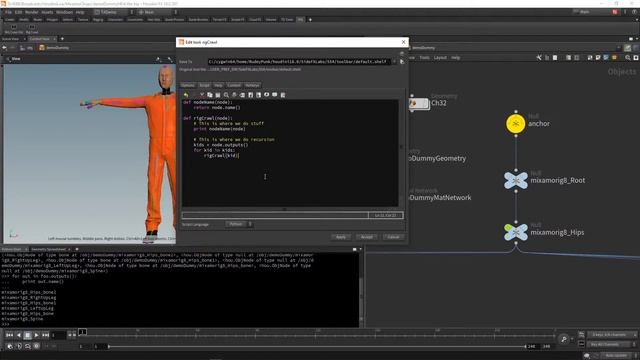
Task: Switch to the Geometry Spreadsheet tab
Action: click(x=48, y=249)
